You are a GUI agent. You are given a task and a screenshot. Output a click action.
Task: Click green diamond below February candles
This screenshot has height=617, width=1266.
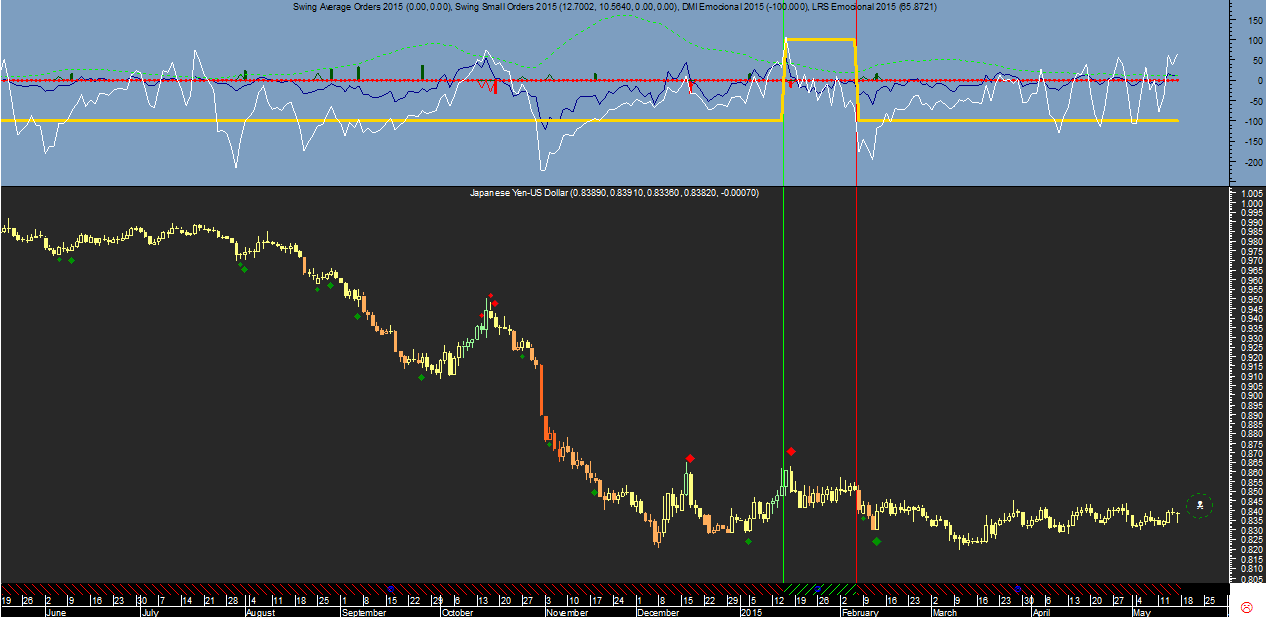tap(877, 541)
